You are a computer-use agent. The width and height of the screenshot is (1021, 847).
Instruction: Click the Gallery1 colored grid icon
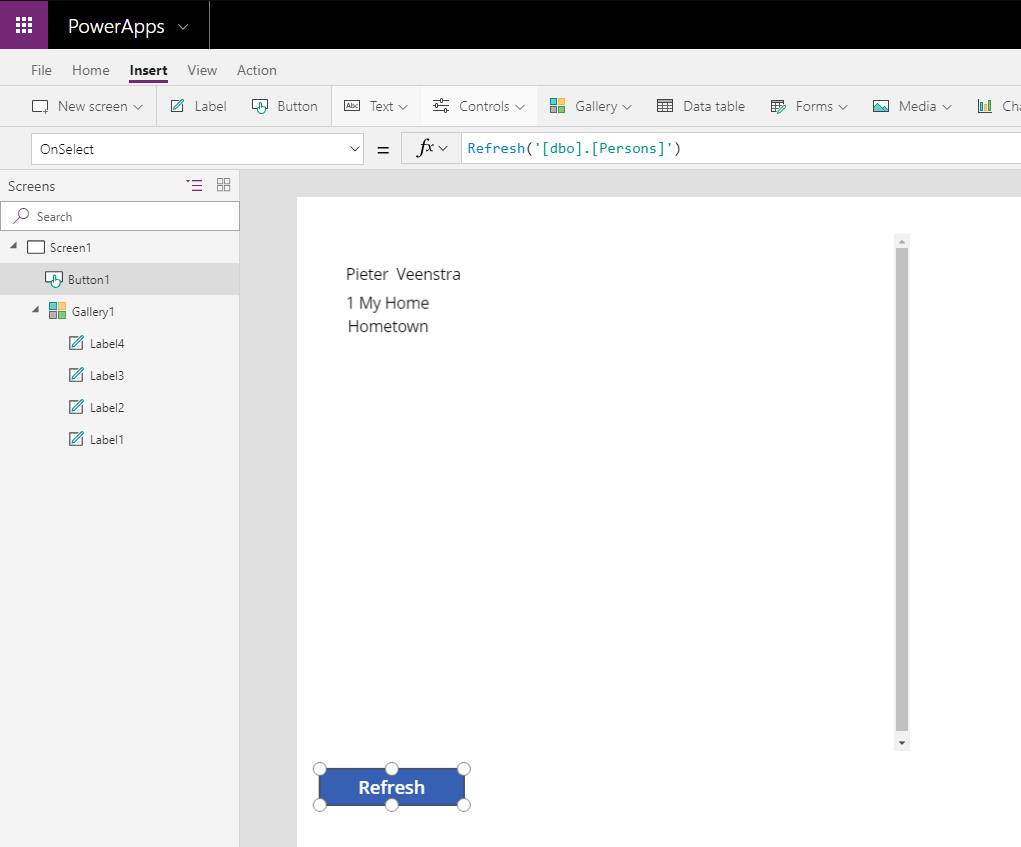pos(57,311)
